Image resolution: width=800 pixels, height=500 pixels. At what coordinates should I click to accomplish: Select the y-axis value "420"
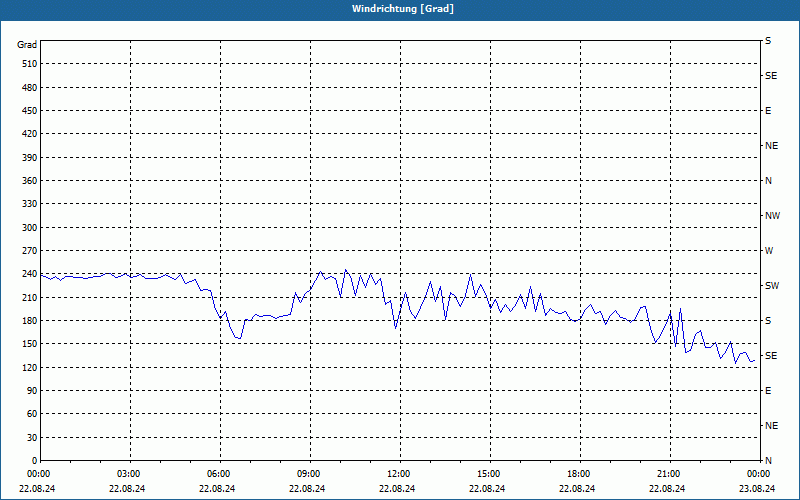pyautogui.click(x=30, y=134)
